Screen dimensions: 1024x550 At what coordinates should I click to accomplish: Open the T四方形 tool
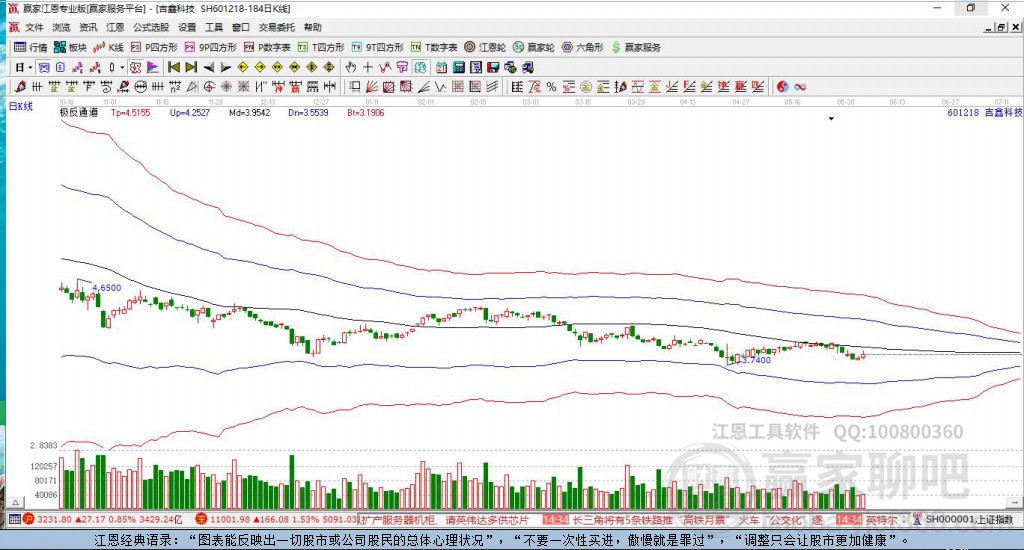321,47
